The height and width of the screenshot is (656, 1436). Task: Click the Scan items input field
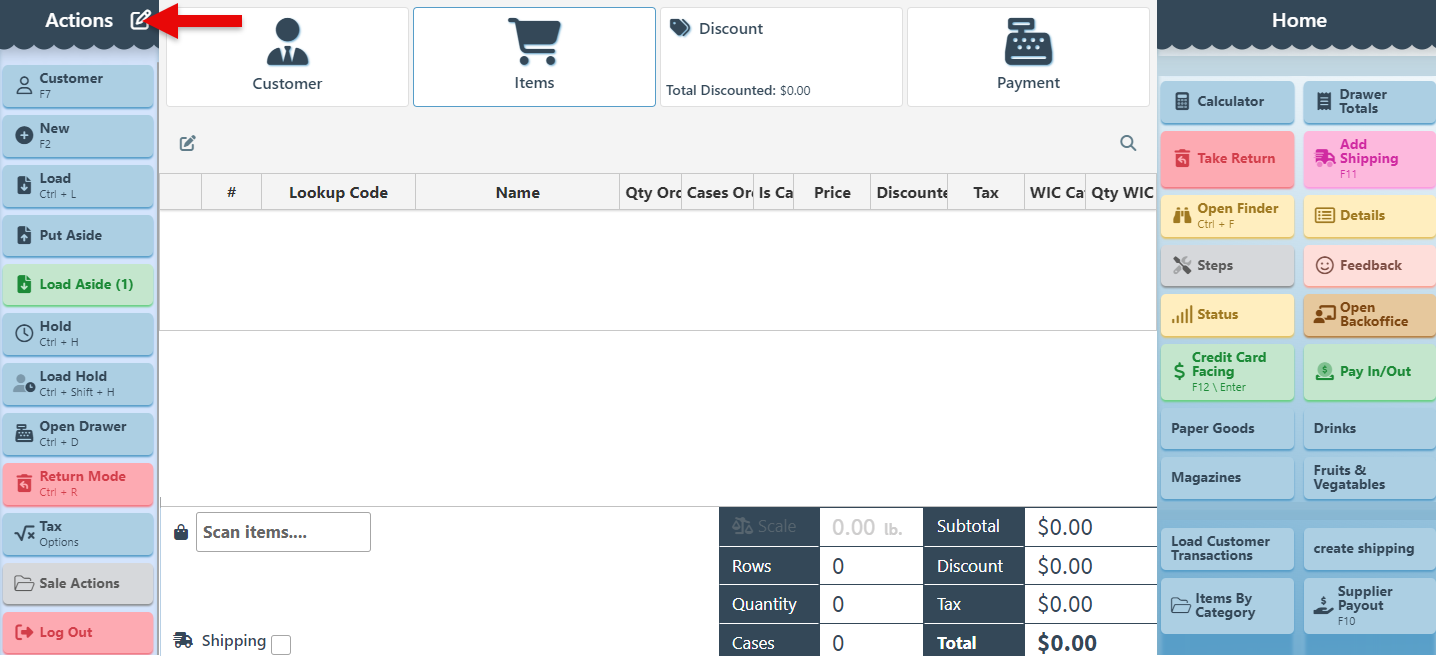tap(283, 532)
